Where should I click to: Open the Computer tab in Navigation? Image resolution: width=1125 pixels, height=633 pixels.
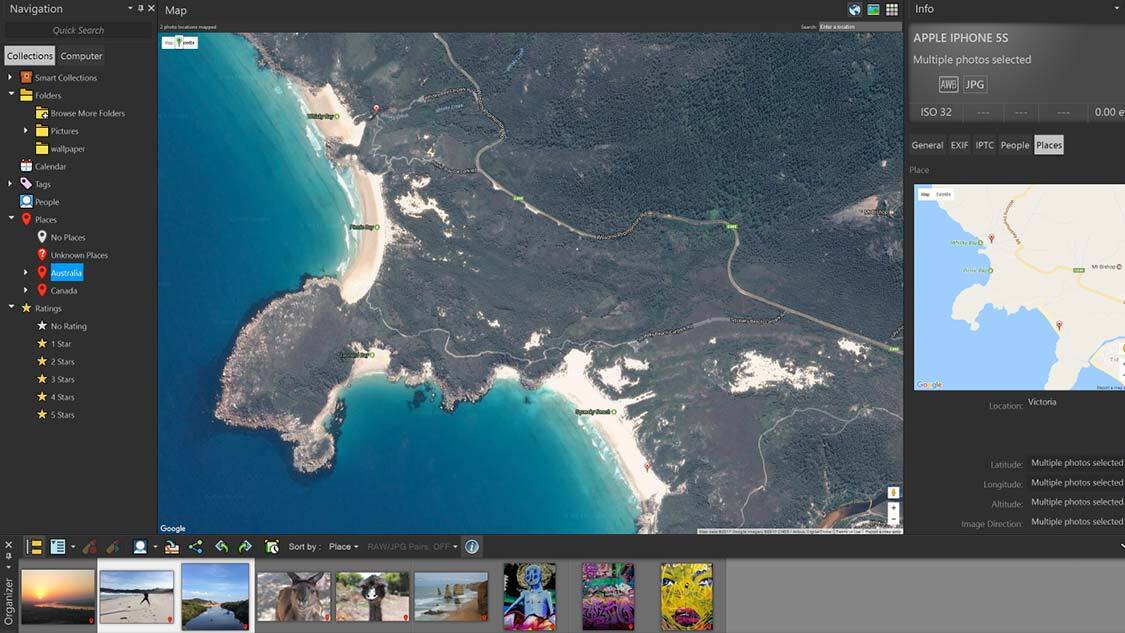point(81,56)
